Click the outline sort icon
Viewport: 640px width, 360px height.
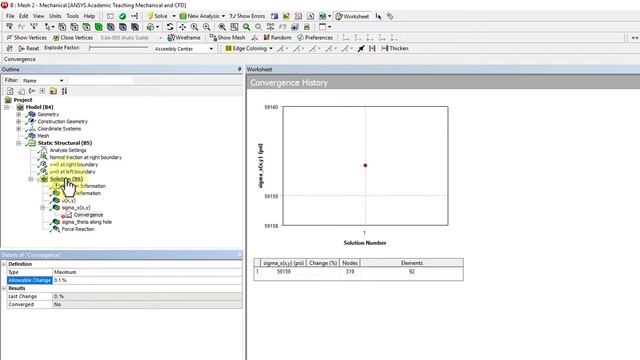point(64,91)
